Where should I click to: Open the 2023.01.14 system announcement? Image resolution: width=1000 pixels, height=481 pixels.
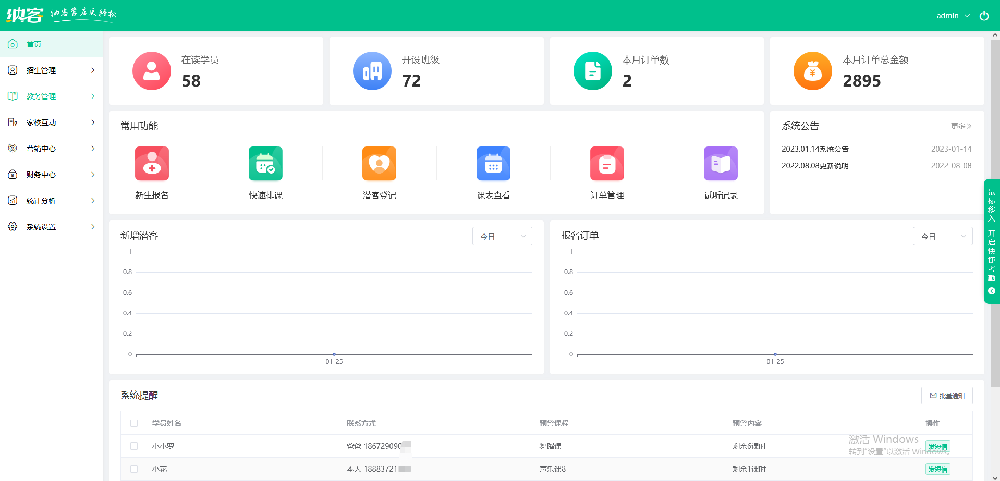pos(815,149)
